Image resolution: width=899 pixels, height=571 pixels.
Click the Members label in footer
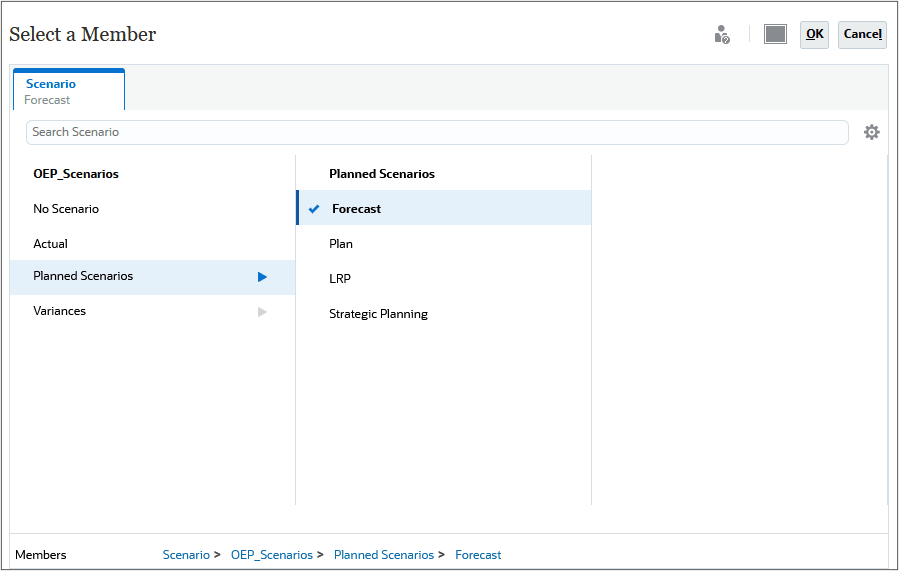[41, 555]
